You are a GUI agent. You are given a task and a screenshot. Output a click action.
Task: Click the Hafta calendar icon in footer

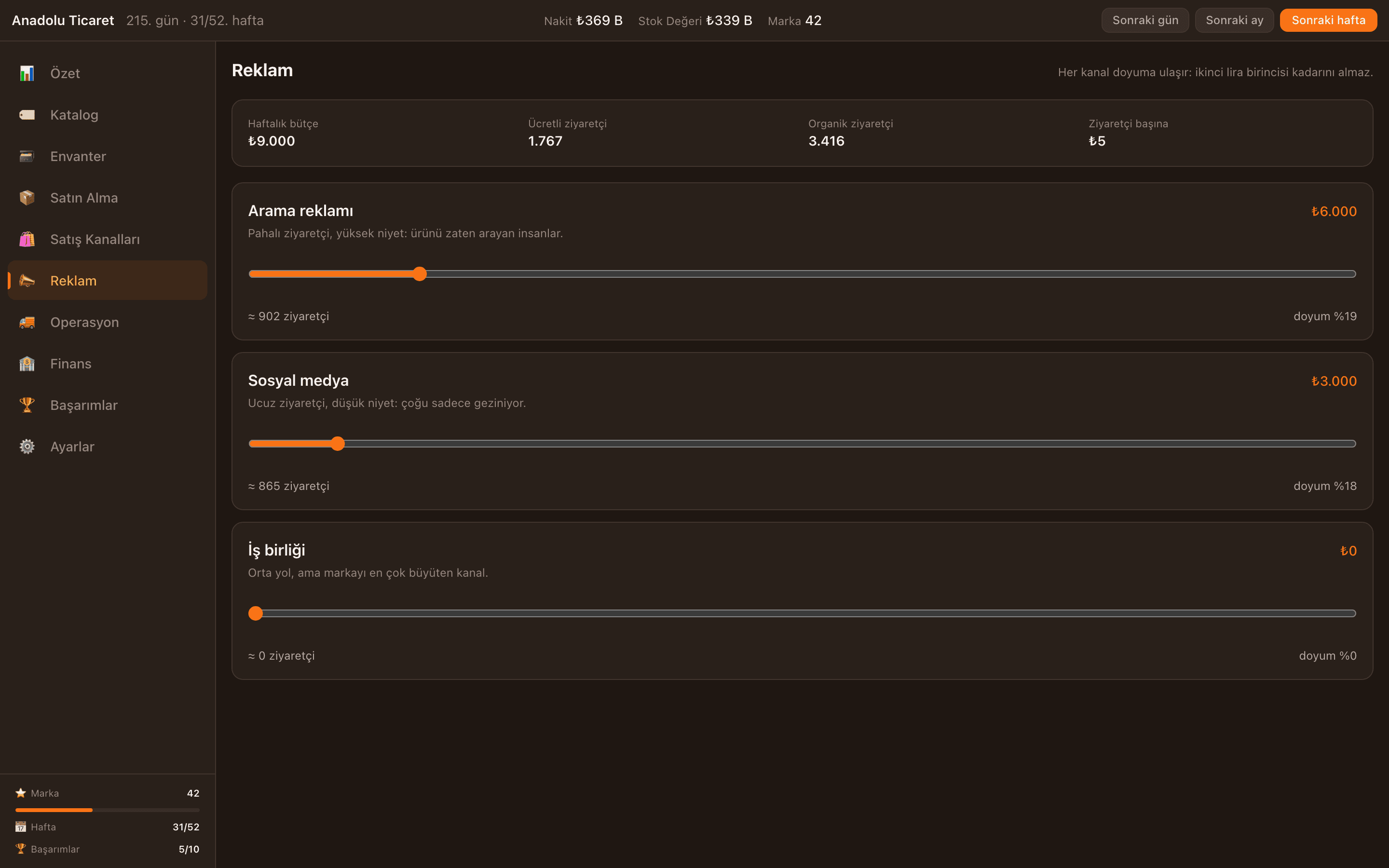tap(21, 827)
